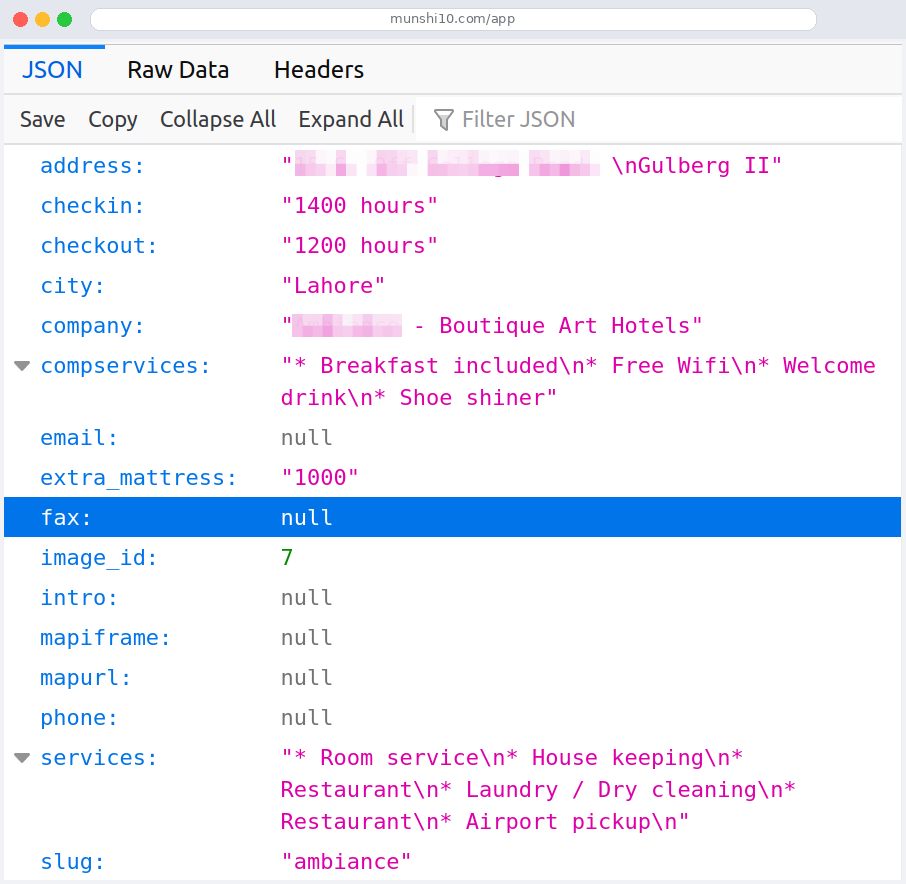Screen dimensions: 906x884
Task: Click the null value of mapurl
Action: (307, 678)
